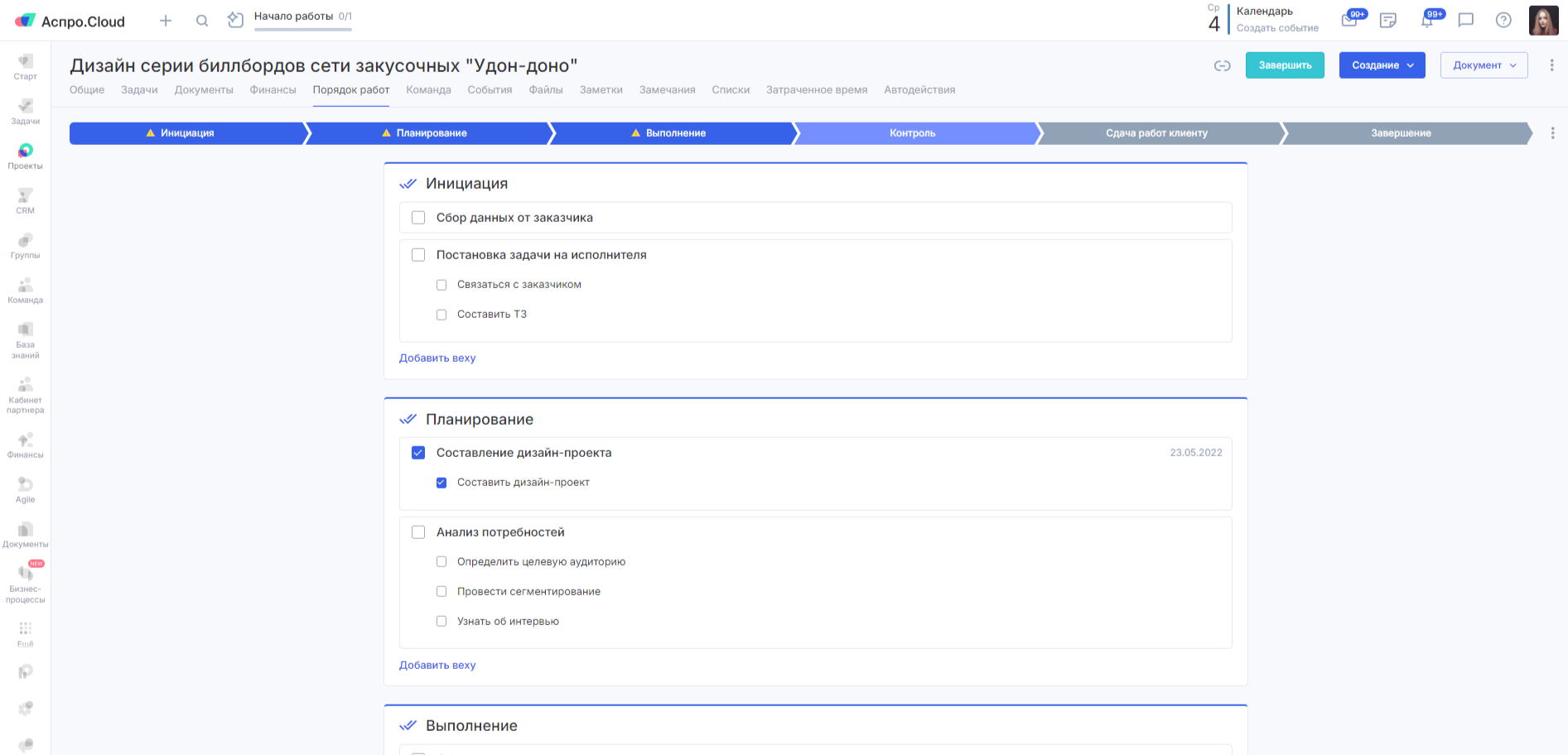
Task: Open the 'Документ' dropdown menu
Action: click(1484, 65)
